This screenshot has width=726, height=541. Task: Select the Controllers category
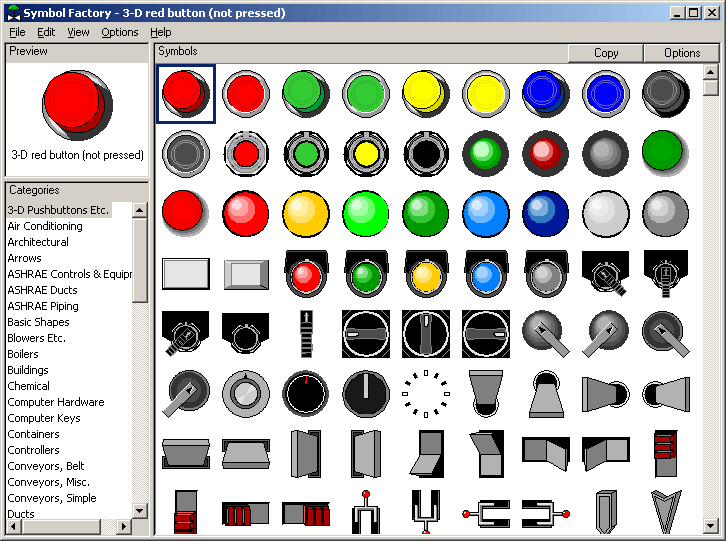pos(33,450)
